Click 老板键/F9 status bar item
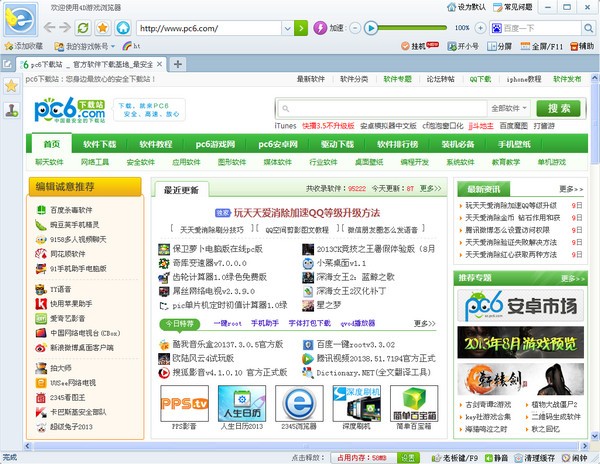Viewport: 600px width, 464px height. click(x=455, y=458)
